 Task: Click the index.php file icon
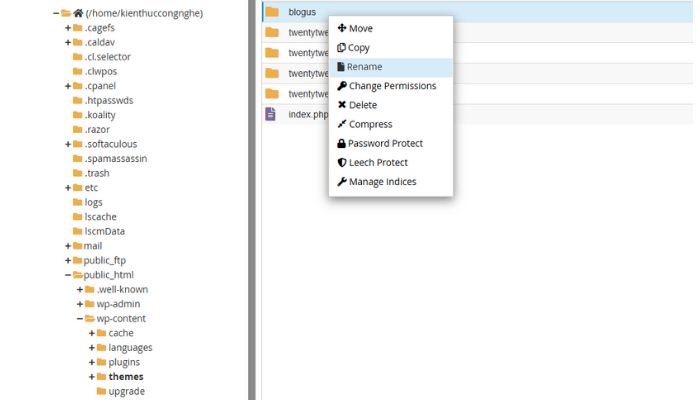271,114
